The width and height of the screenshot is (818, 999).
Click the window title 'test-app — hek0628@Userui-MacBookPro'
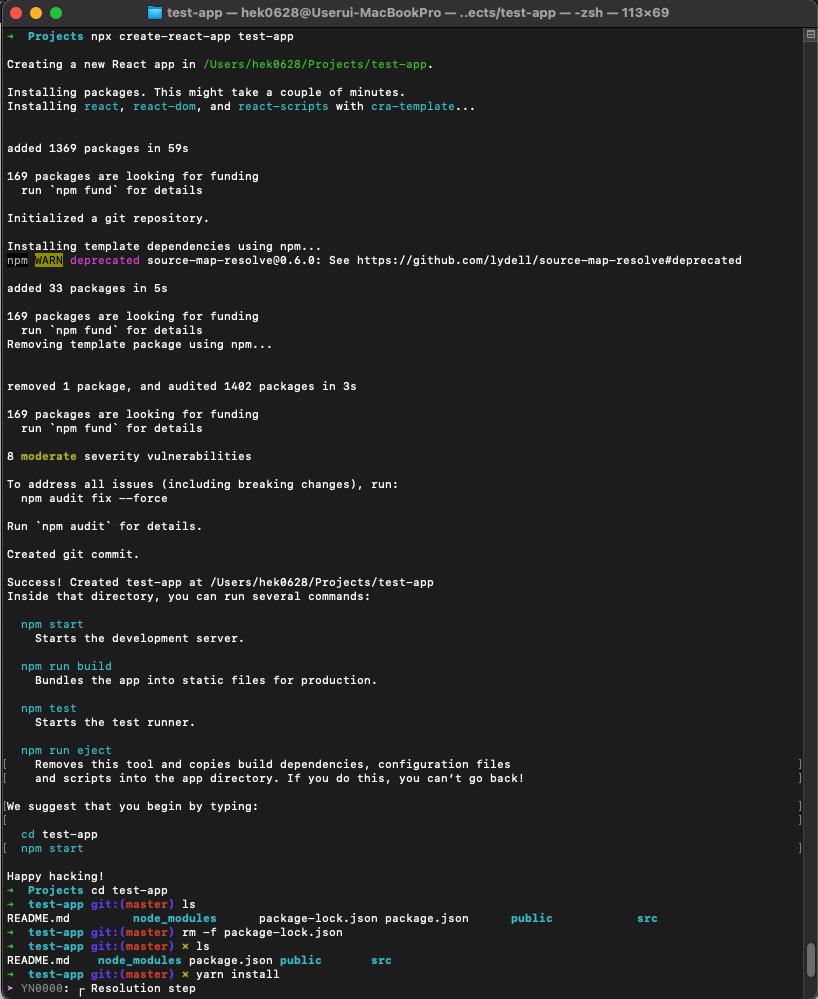(304, 13)
